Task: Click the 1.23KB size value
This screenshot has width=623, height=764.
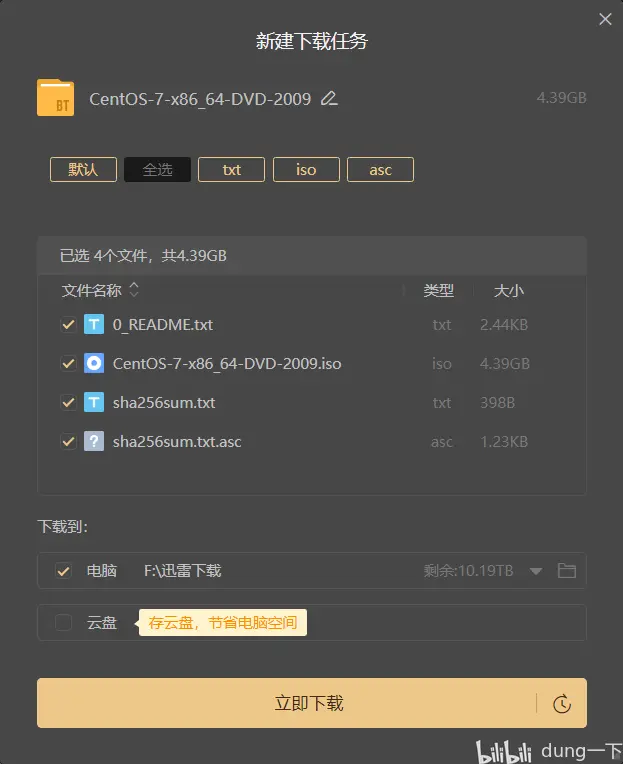Action: 504,441
